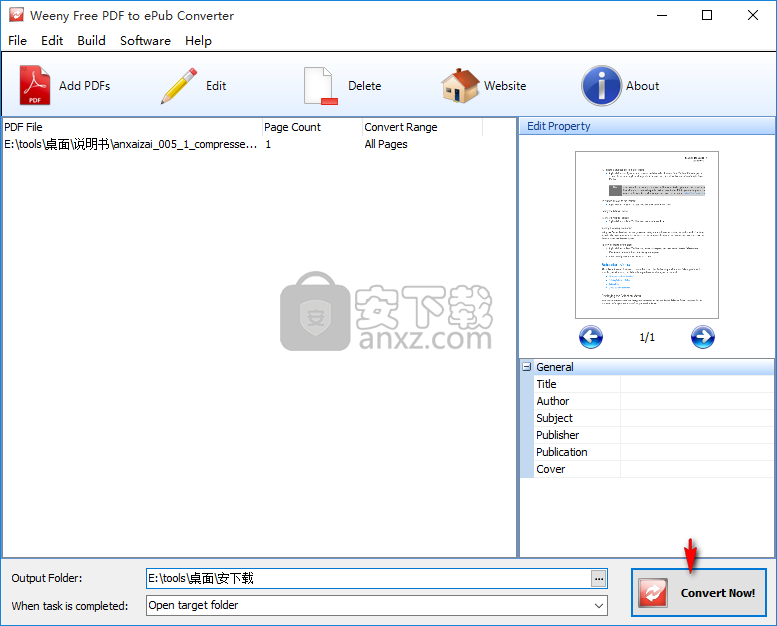777x626 pixels.
Task: Click the pencil Edit toolbar icon
Action: coord(179,85)
